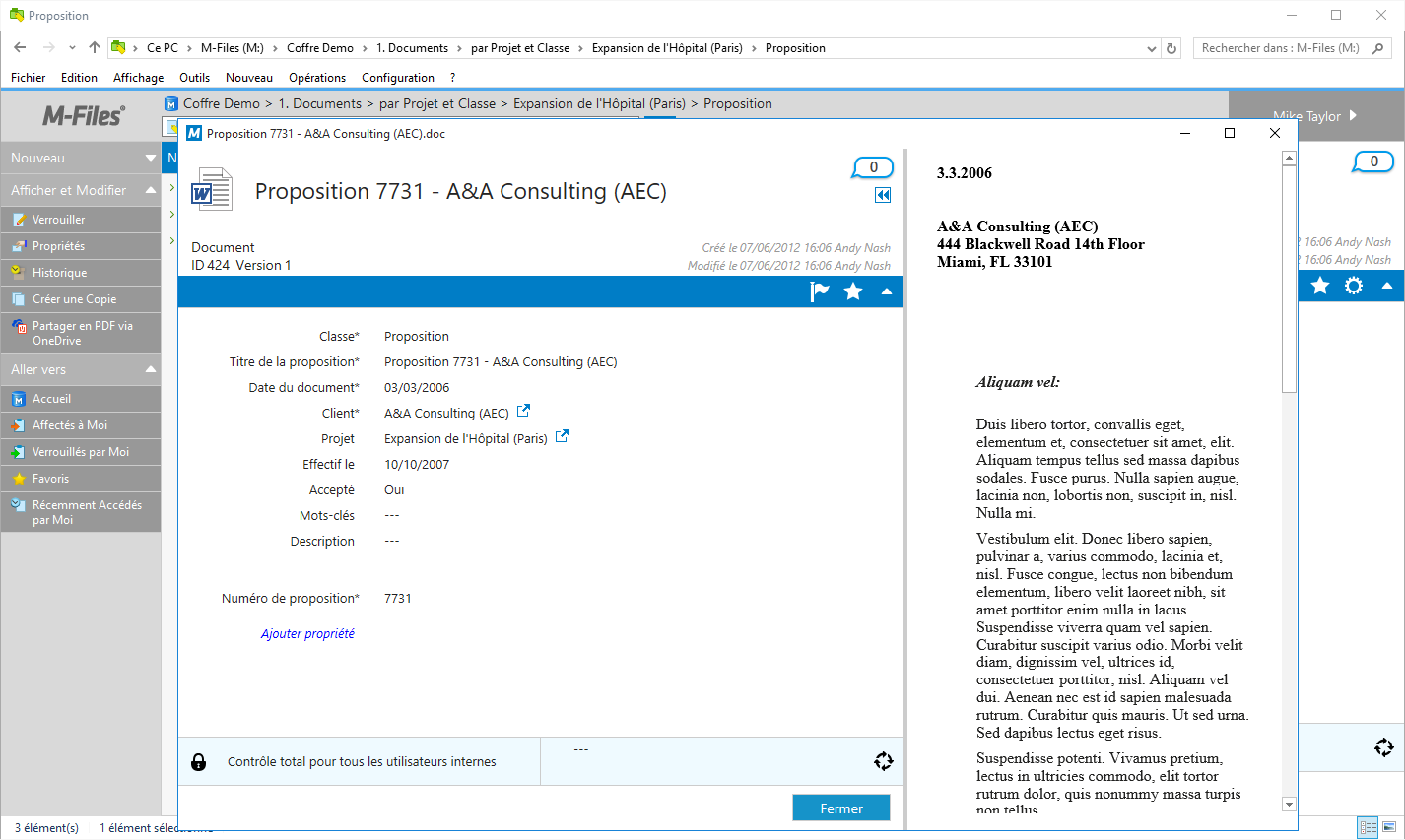The height and width of the screenshot is (840, 1405).
Task: Open the comments bubble in the dialog
Action: click(x=873, y=168)
